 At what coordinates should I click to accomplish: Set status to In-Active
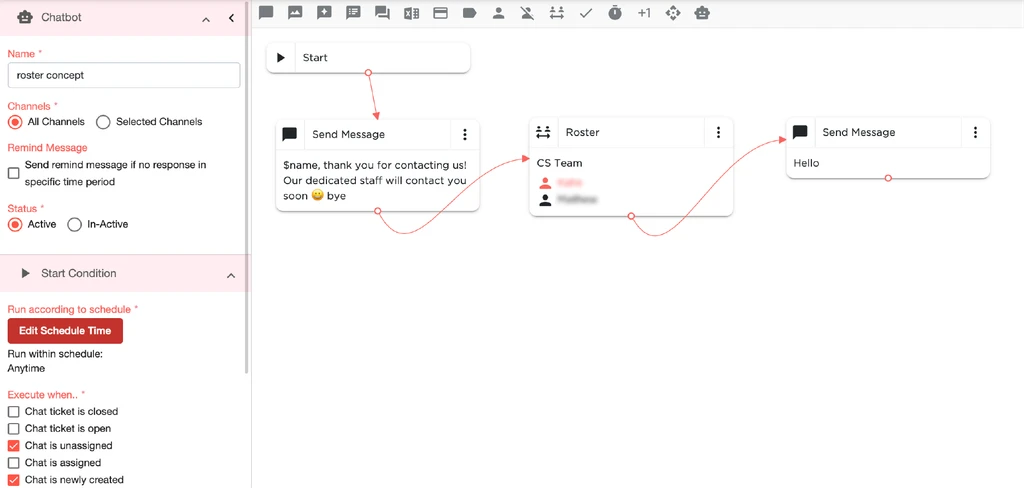[x=74, y=225]
